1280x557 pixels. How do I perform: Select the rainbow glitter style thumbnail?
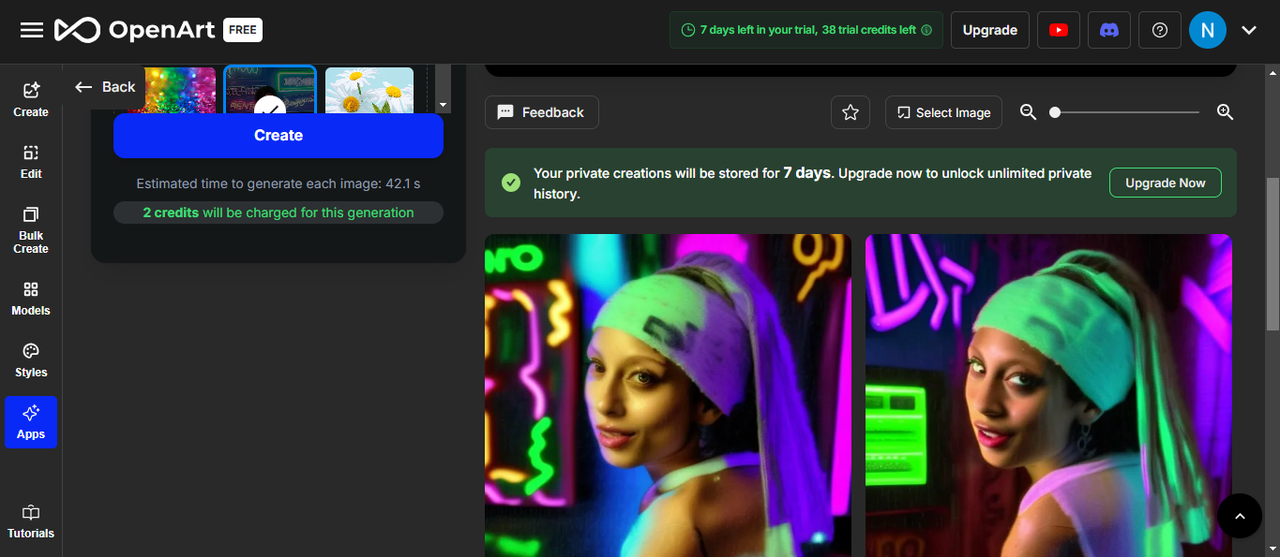tap(180, 90)
